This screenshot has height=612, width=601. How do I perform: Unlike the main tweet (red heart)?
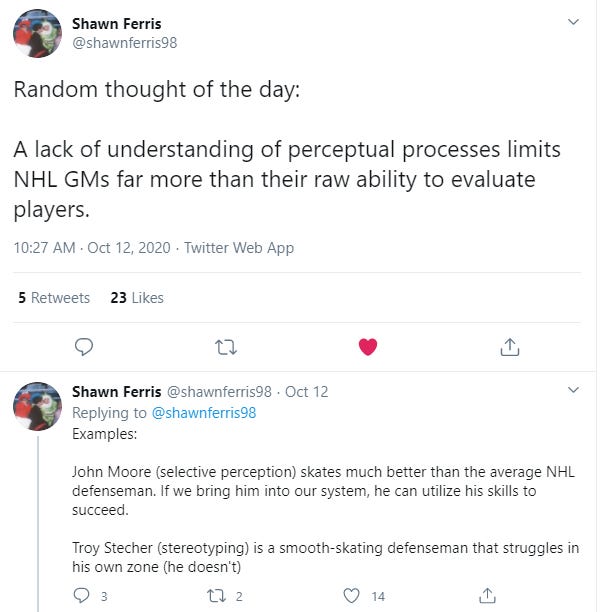368,346
